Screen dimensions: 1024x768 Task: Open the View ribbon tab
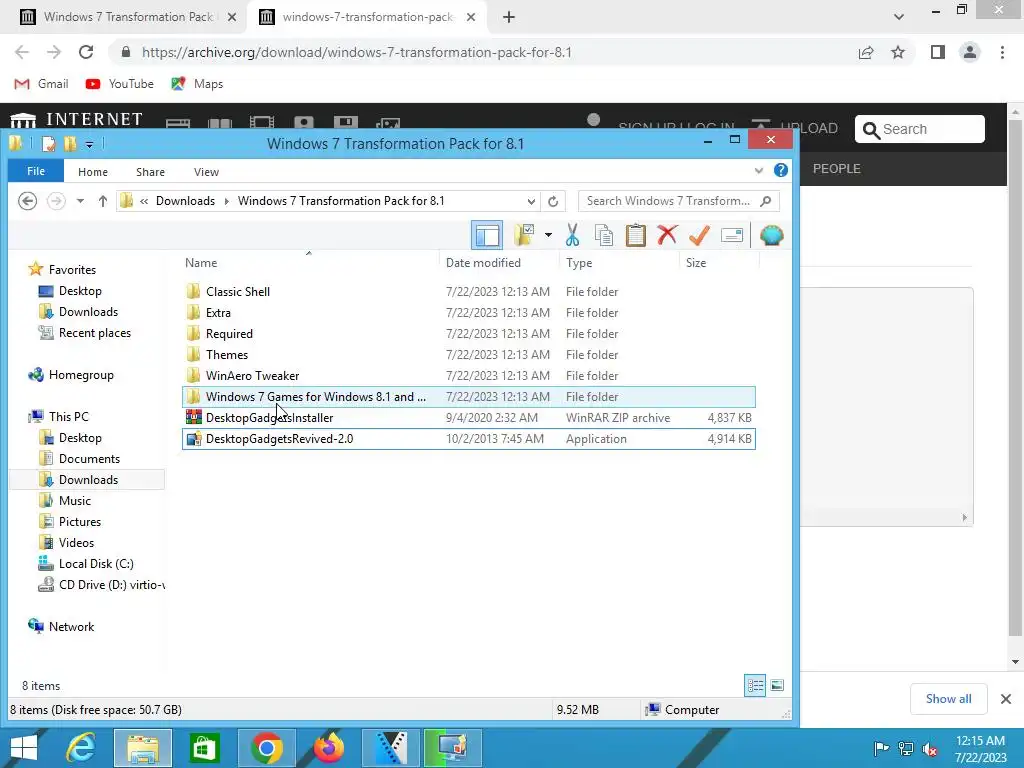(x=206, y=172)
